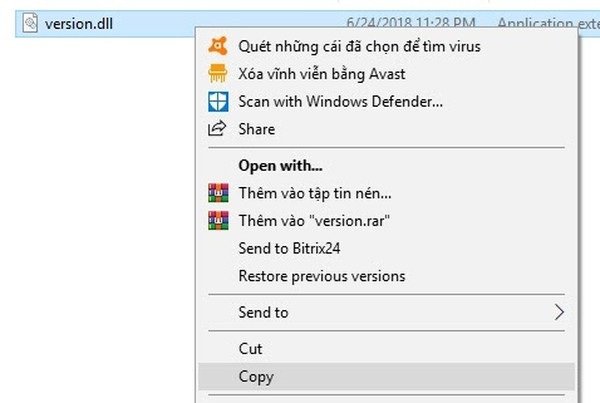
Task: Click WinRAR icon beside Thêm vào "version.rar"
Action: 218,220
